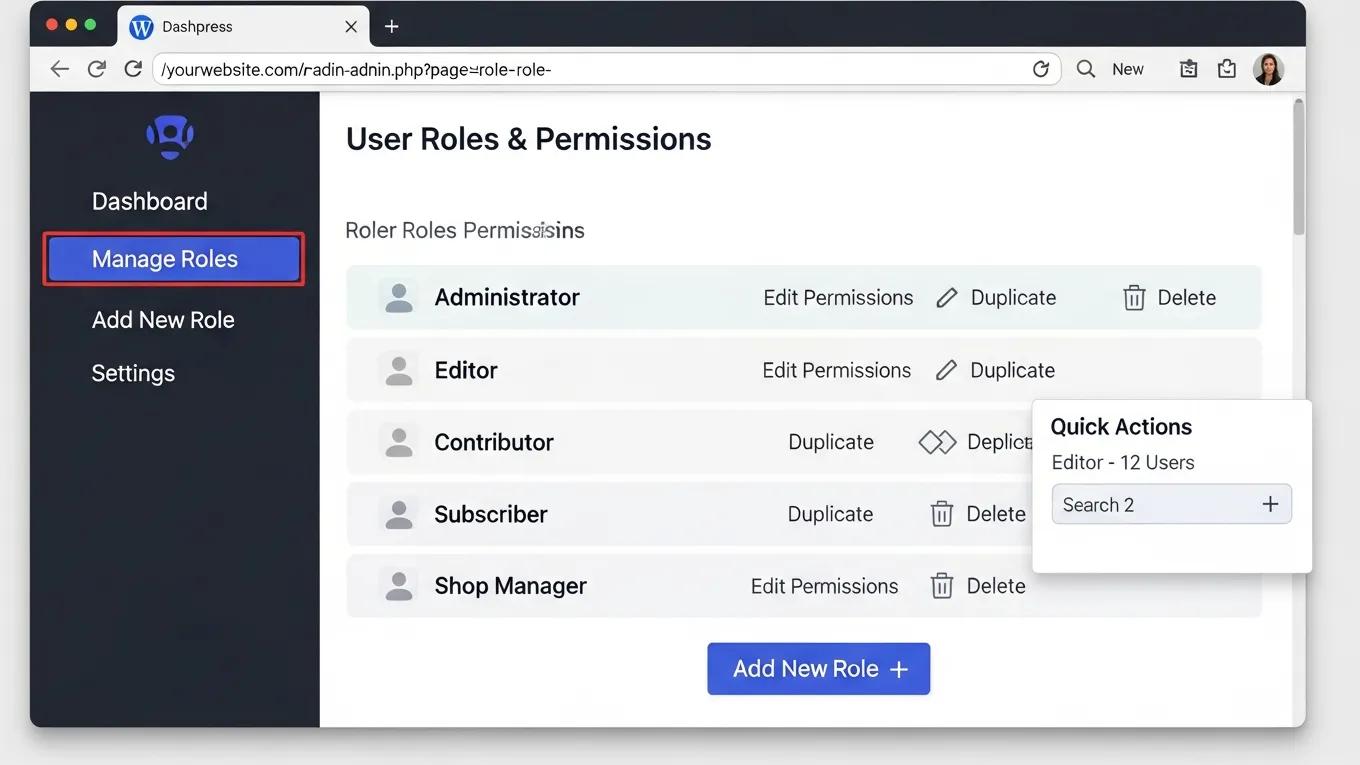Click Duplicate beside the Editor pencil icon
The image size is (1360, 765).
(1012, 371)
